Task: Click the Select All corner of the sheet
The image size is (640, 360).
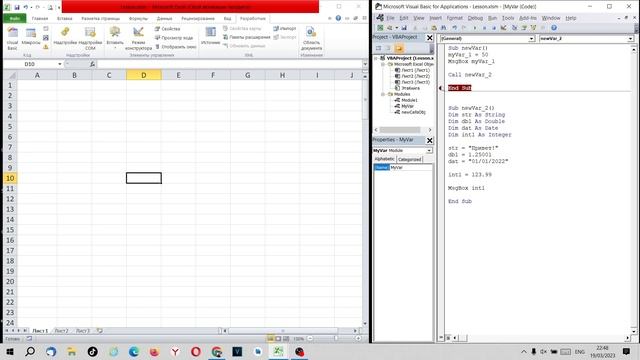Action: tap(10, 75)
